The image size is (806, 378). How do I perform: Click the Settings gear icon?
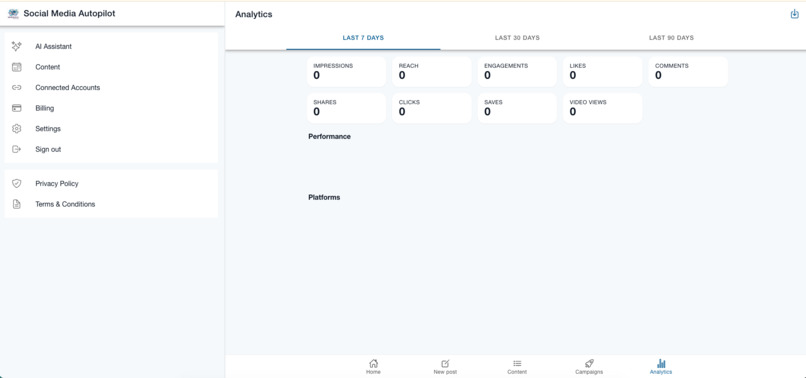16,129
